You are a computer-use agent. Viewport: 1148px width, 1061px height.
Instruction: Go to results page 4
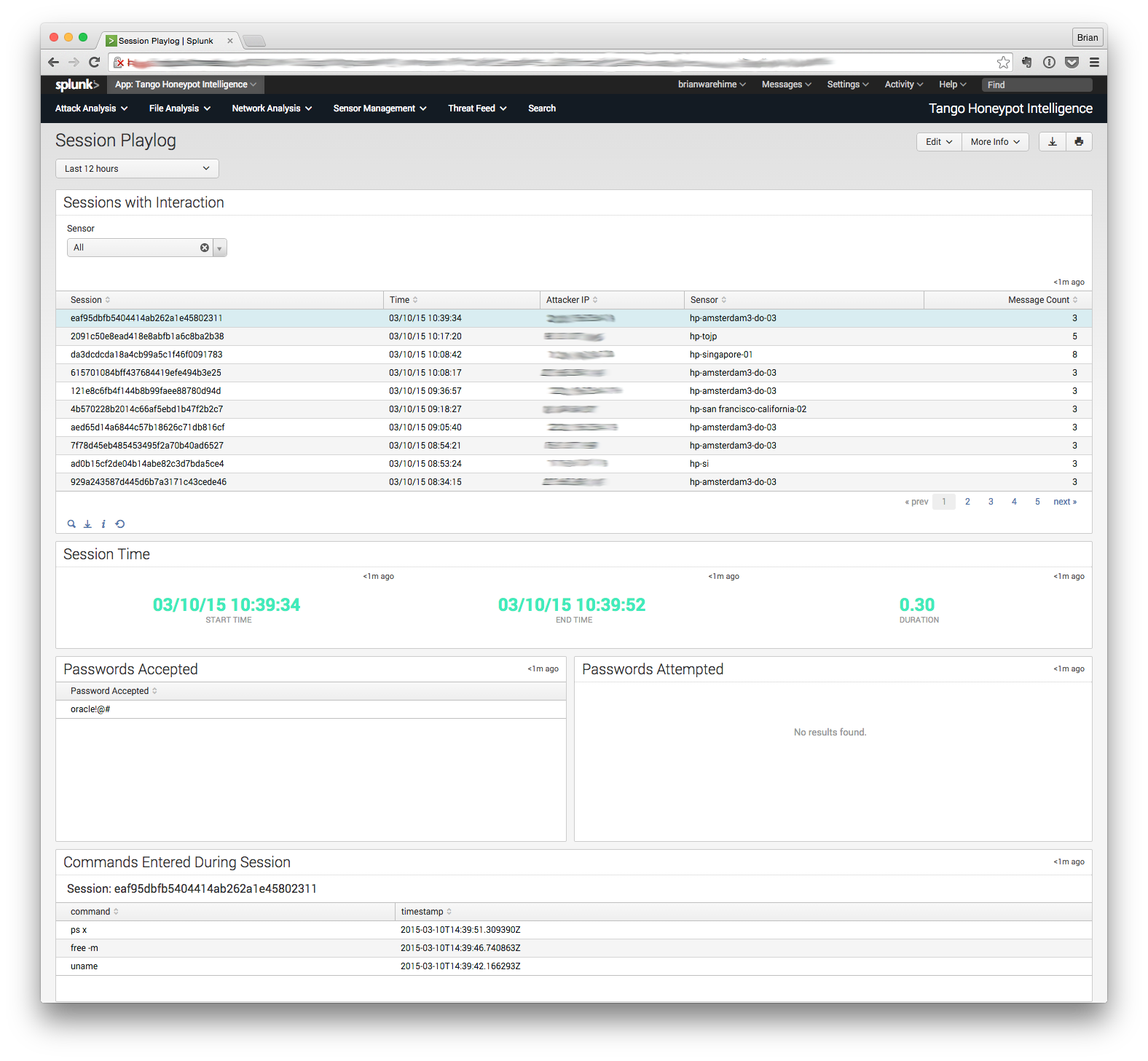1014,502
